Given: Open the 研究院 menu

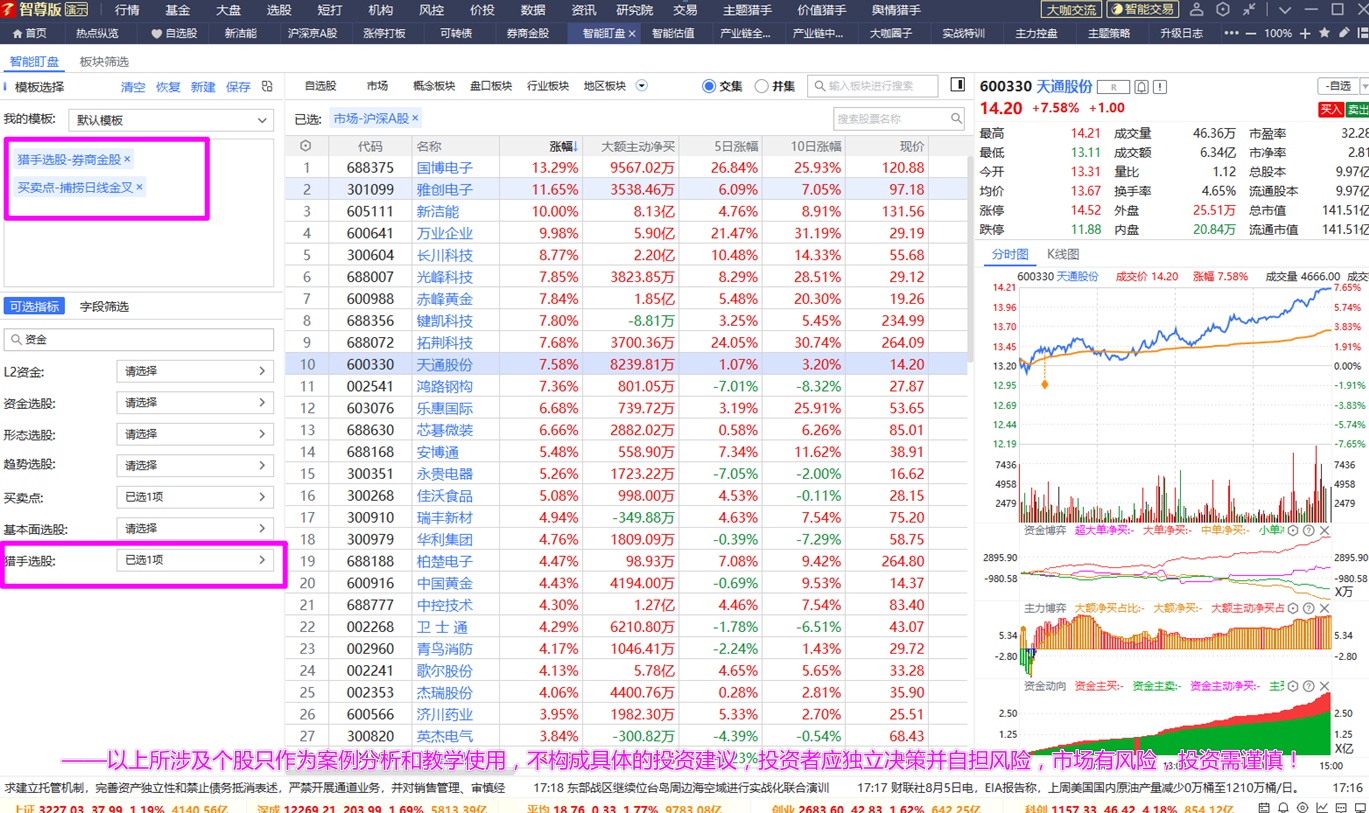Looking at the screenshot, I should click(x=634, y=10).
